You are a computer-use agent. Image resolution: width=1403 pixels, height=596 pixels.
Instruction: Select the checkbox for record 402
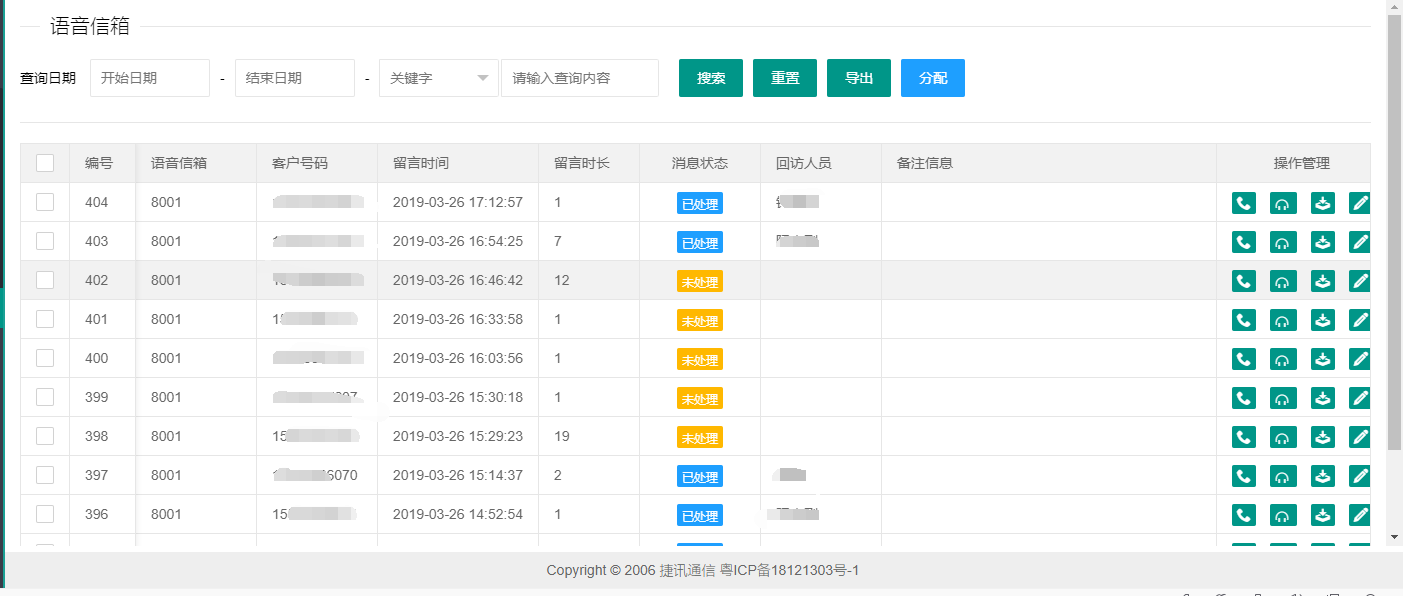point(45,280)
